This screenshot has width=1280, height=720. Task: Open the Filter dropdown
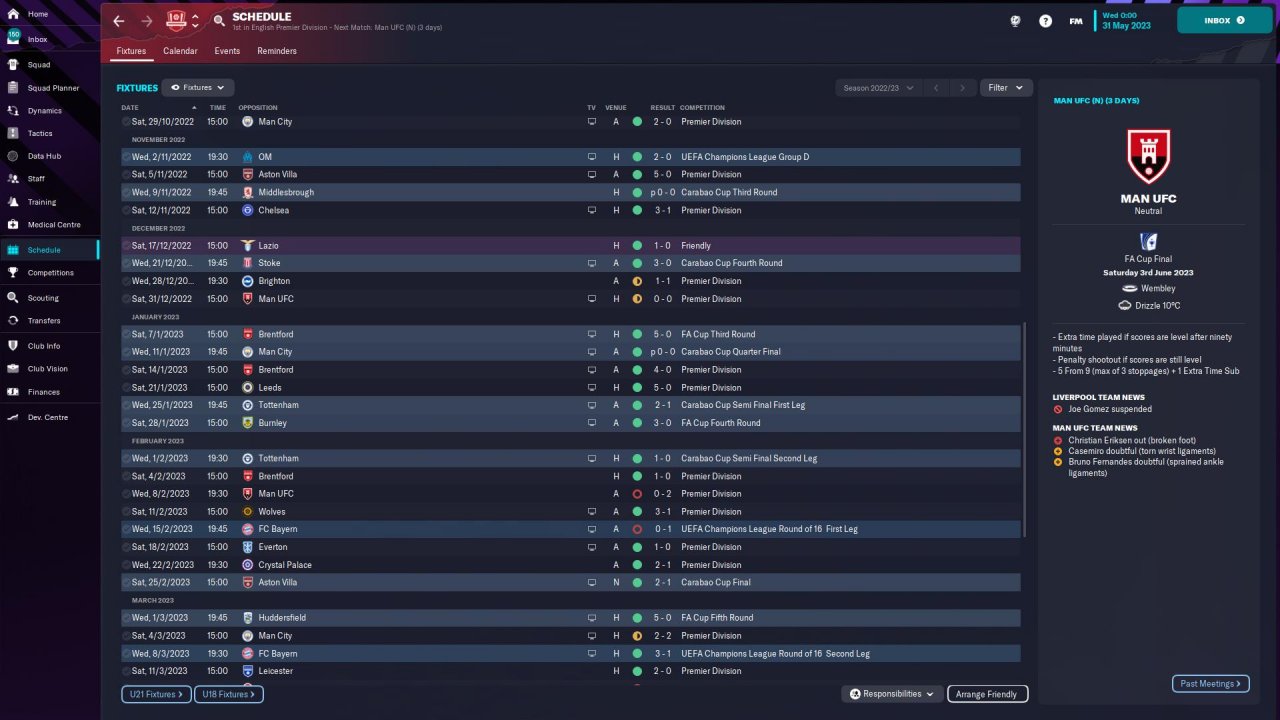[x=1006, y=88]
